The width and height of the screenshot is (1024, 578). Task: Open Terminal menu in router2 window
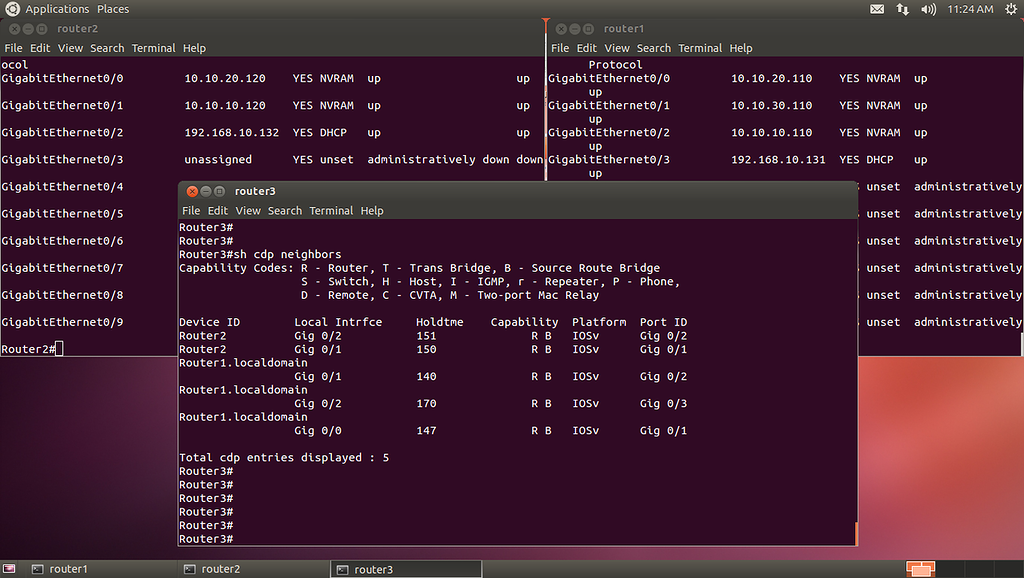pyautogui.click(x=153, y=48)
